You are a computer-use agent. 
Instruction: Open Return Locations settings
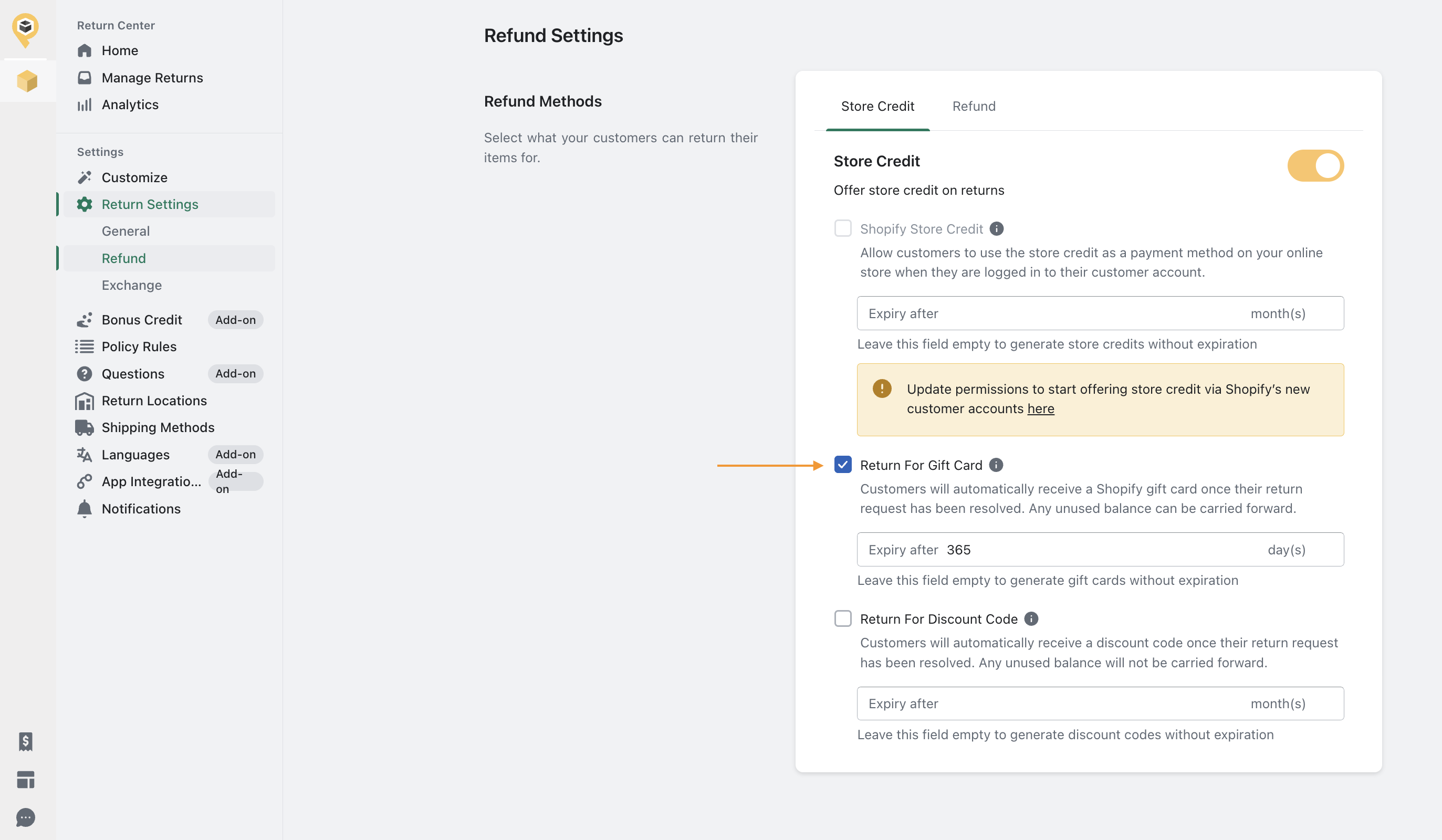tap(154, 401)
